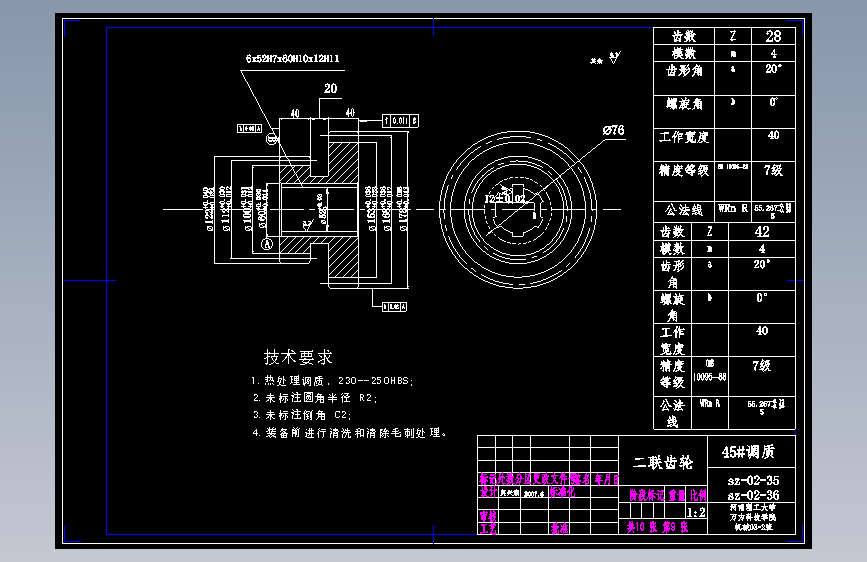Viewport: 867px width, 562px height.
Task: Select the material text 45#调质
Action: click(748, 452)
